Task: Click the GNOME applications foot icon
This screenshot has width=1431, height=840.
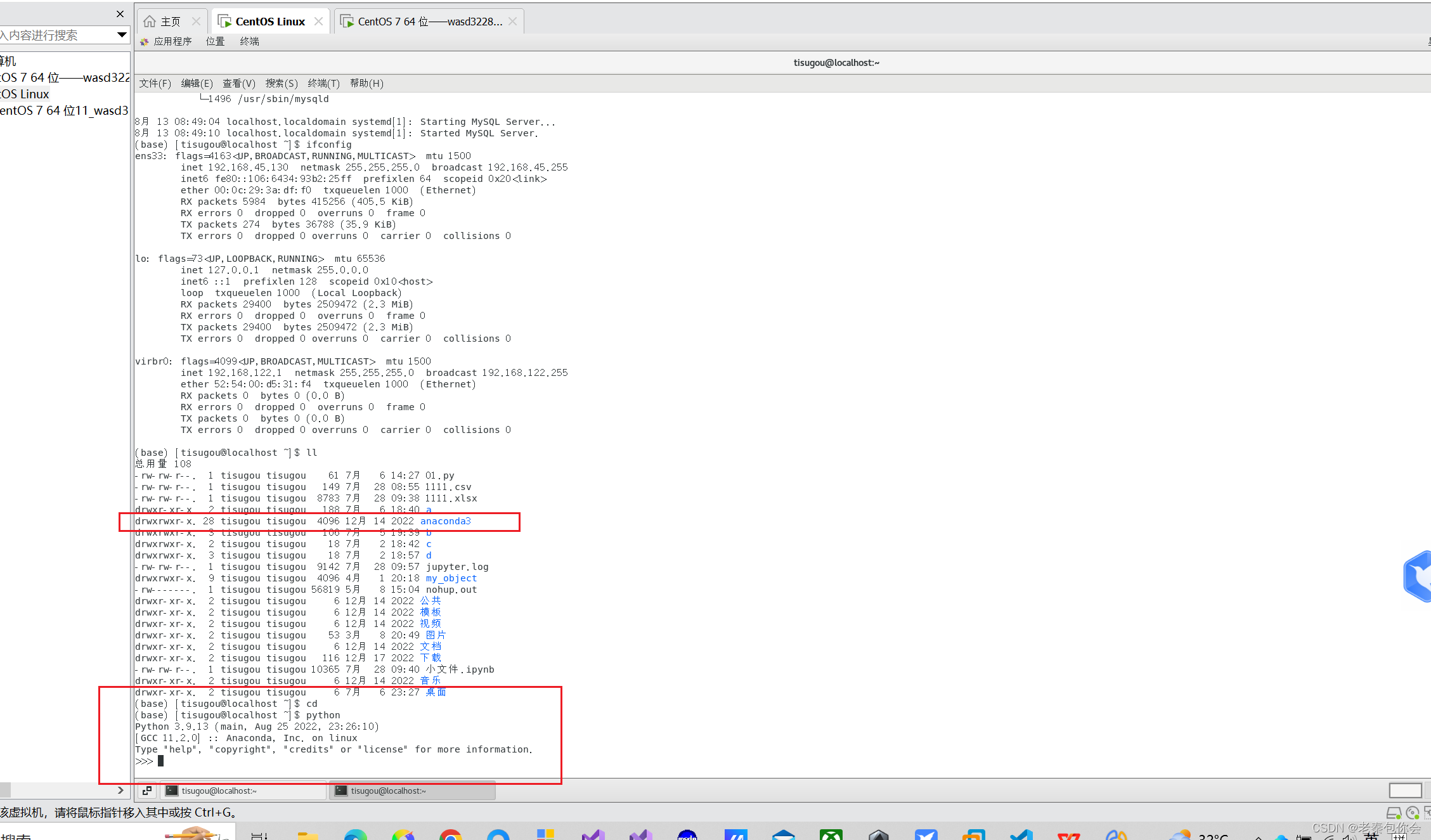Action: pyautogui.click(x=145, y=42)
